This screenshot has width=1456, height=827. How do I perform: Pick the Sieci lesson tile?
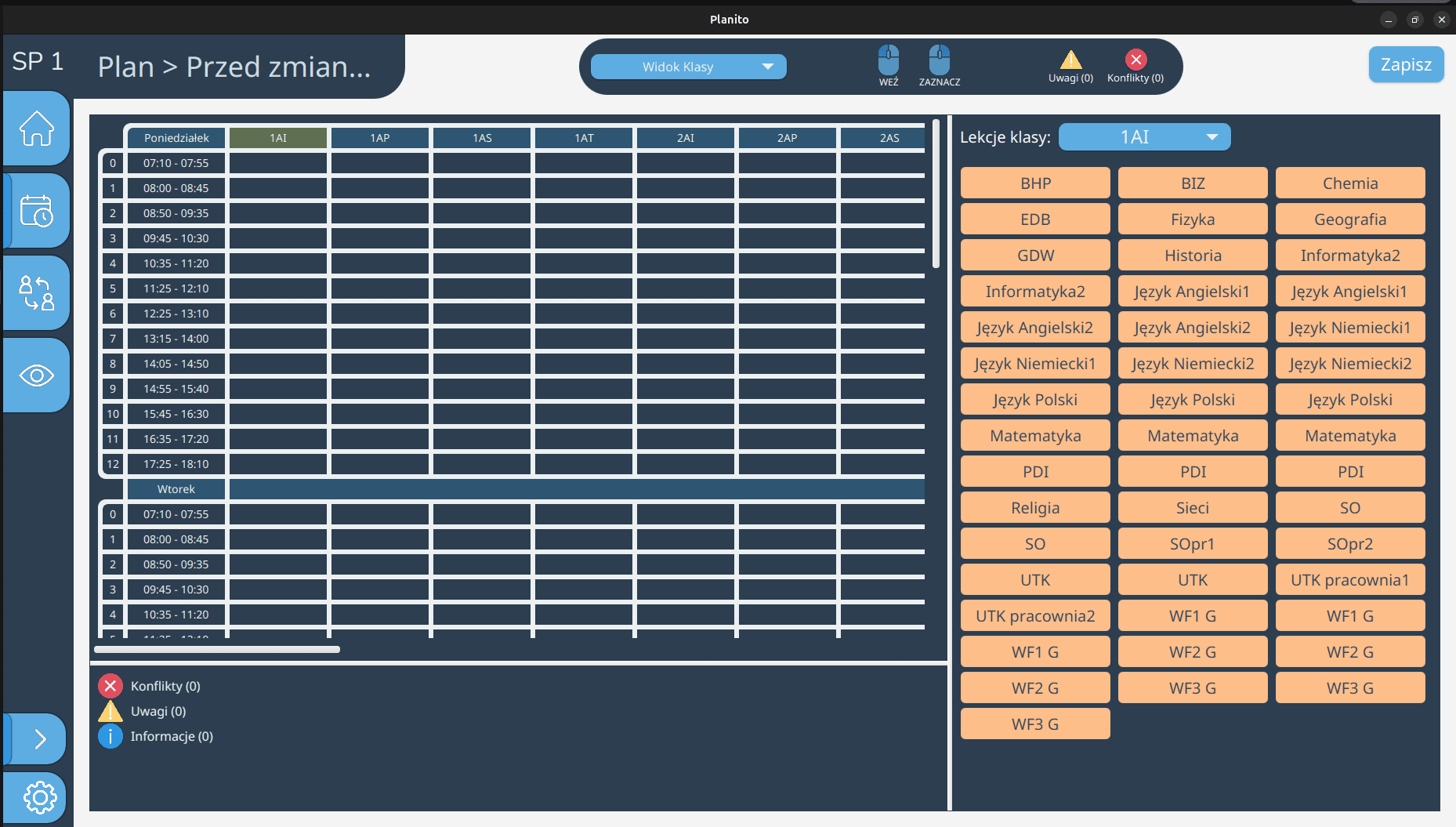click(x=1193, y=507)
